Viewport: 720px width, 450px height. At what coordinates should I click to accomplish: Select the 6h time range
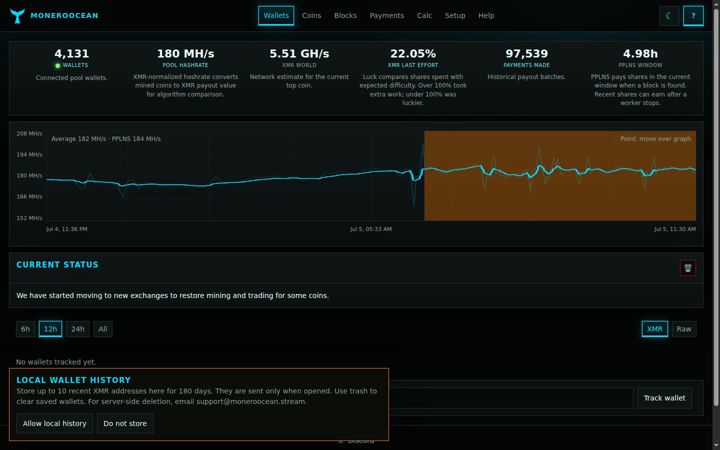tap(25, 329)
